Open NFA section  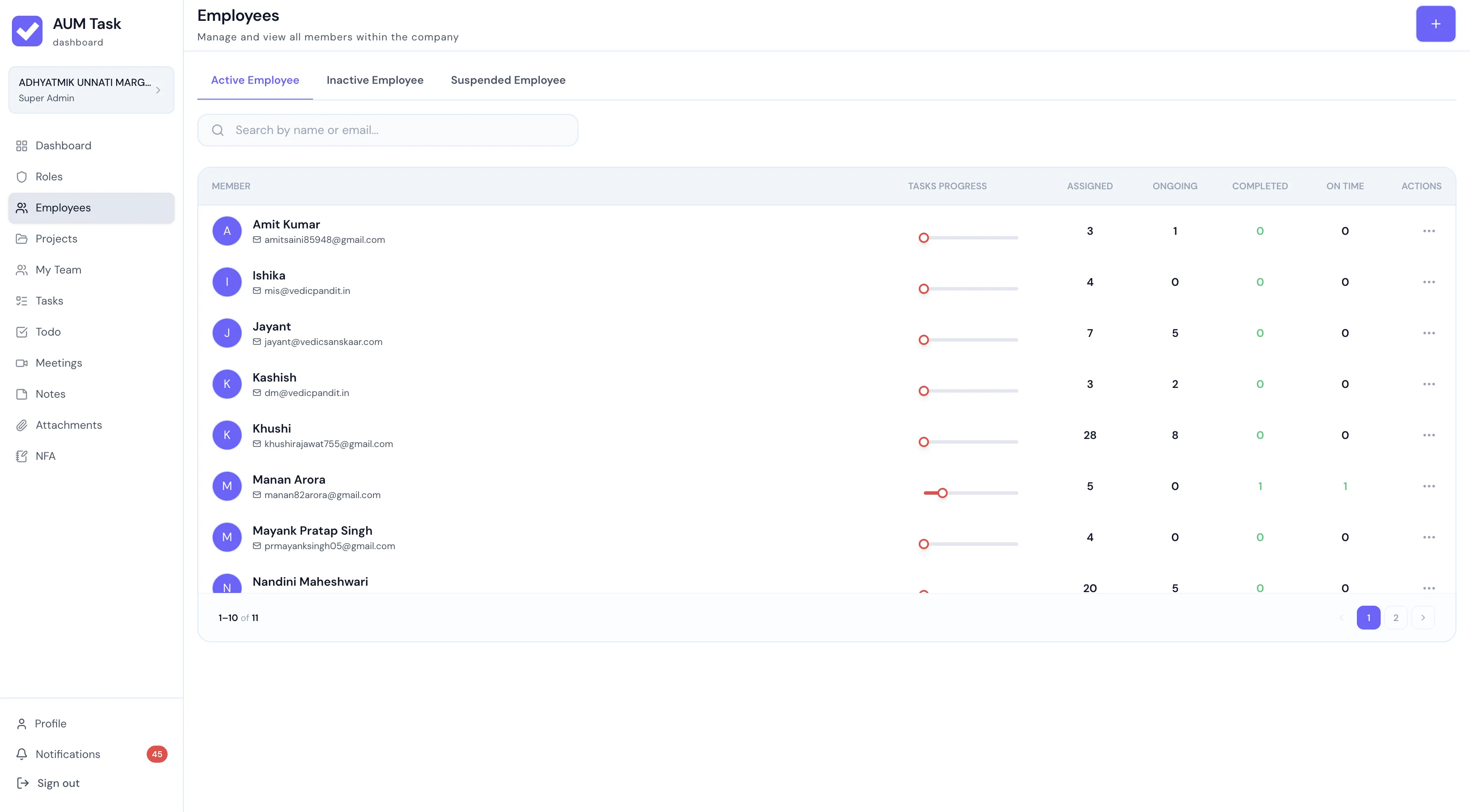(91, 456)
